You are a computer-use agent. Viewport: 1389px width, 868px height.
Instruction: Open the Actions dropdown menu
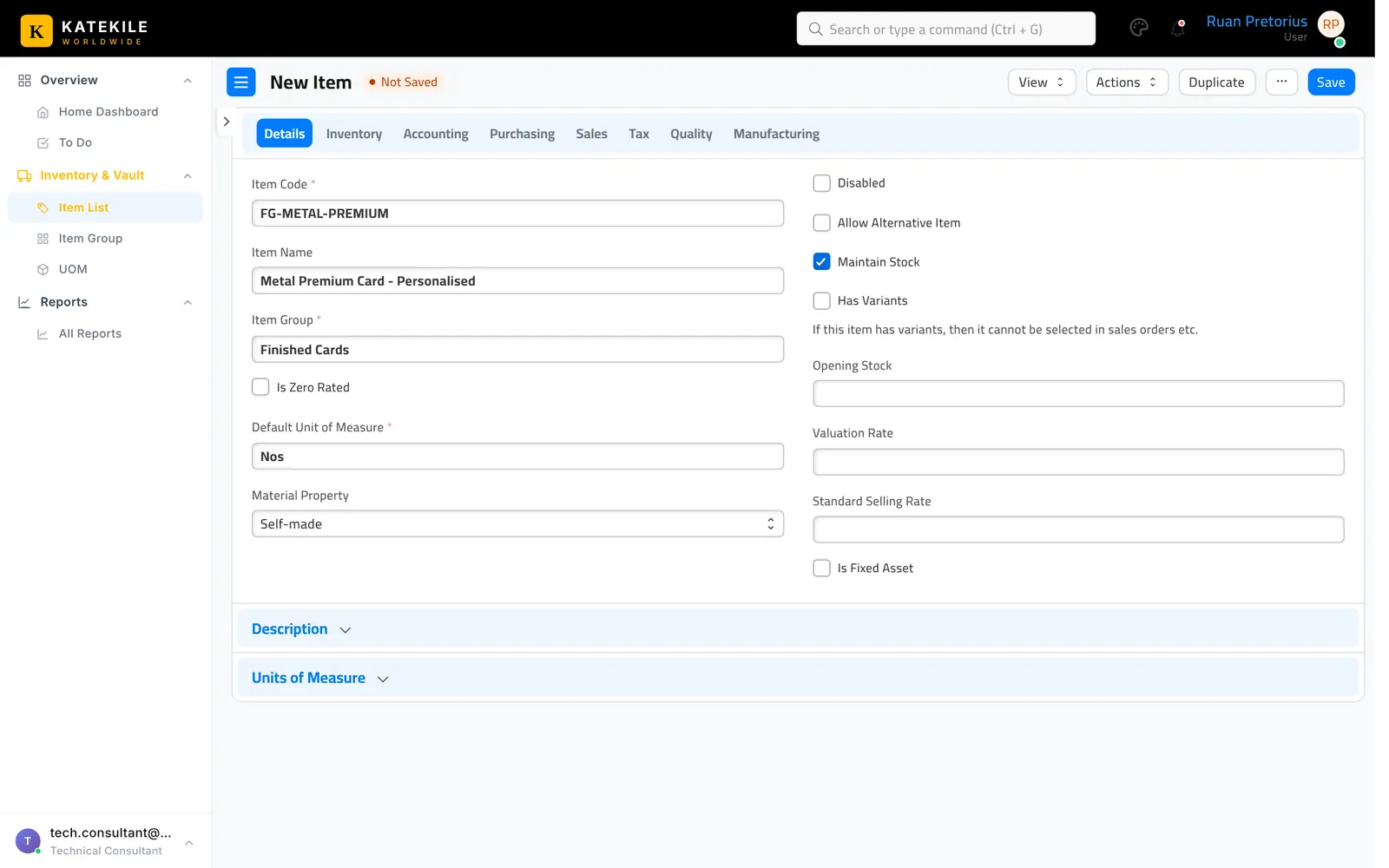pyautogui.click(x=1126, y=82)
